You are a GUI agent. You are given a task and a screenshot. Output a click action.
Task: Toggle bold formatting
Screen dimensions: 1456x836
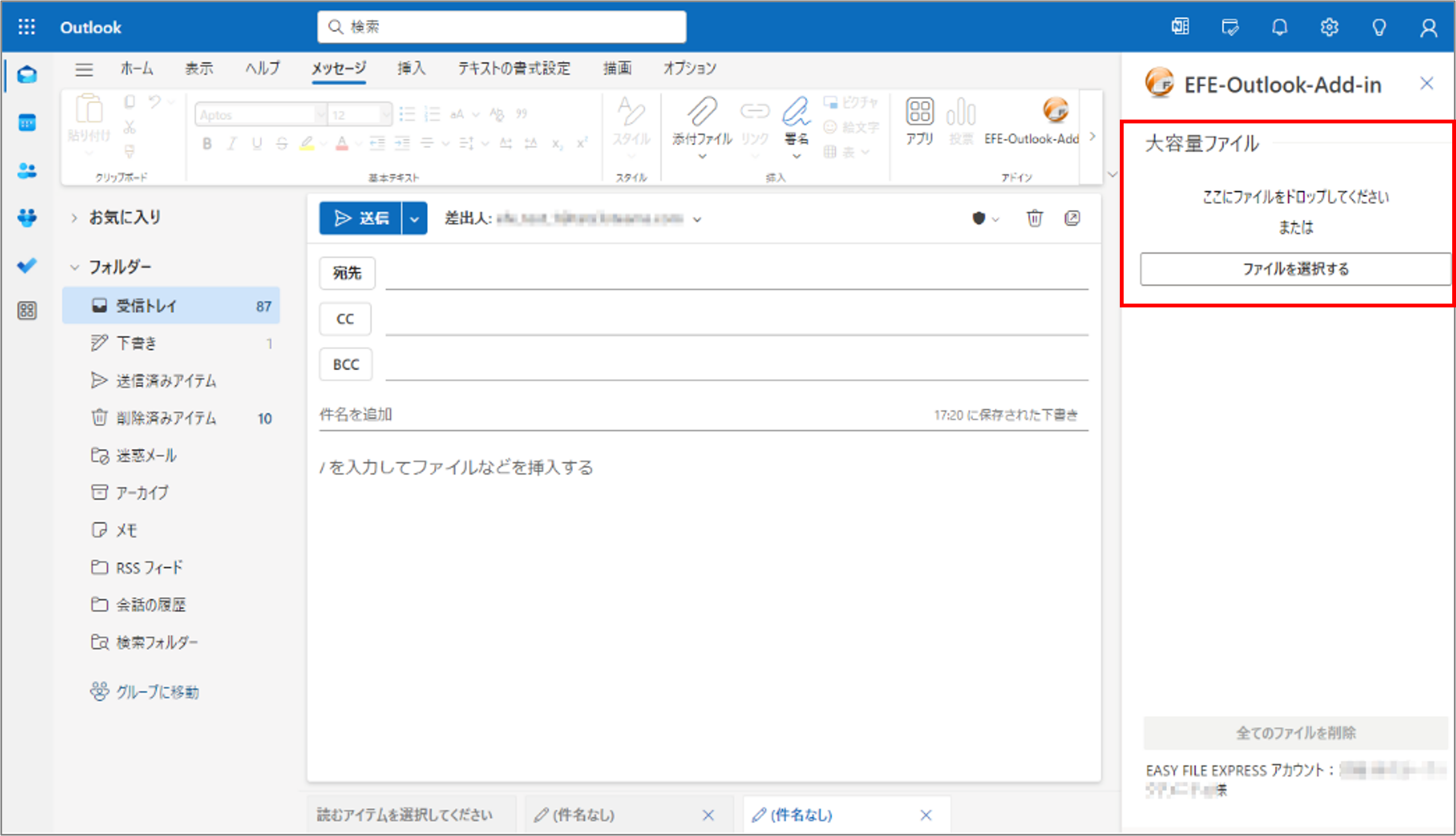pos(207,144)
